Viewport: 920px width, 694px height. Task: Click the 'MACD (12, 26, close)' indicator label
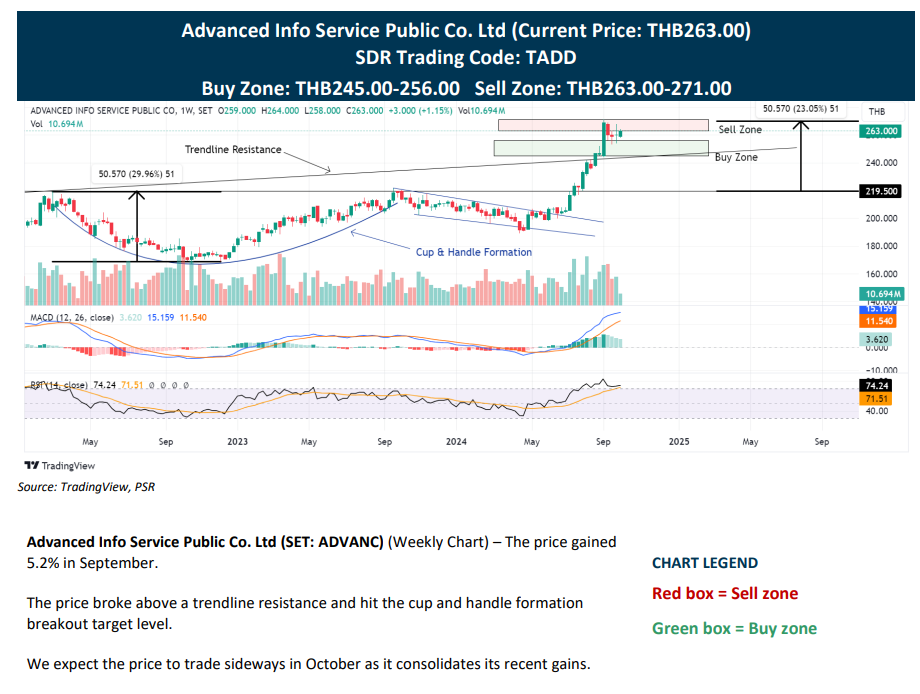tap(72, 317)
